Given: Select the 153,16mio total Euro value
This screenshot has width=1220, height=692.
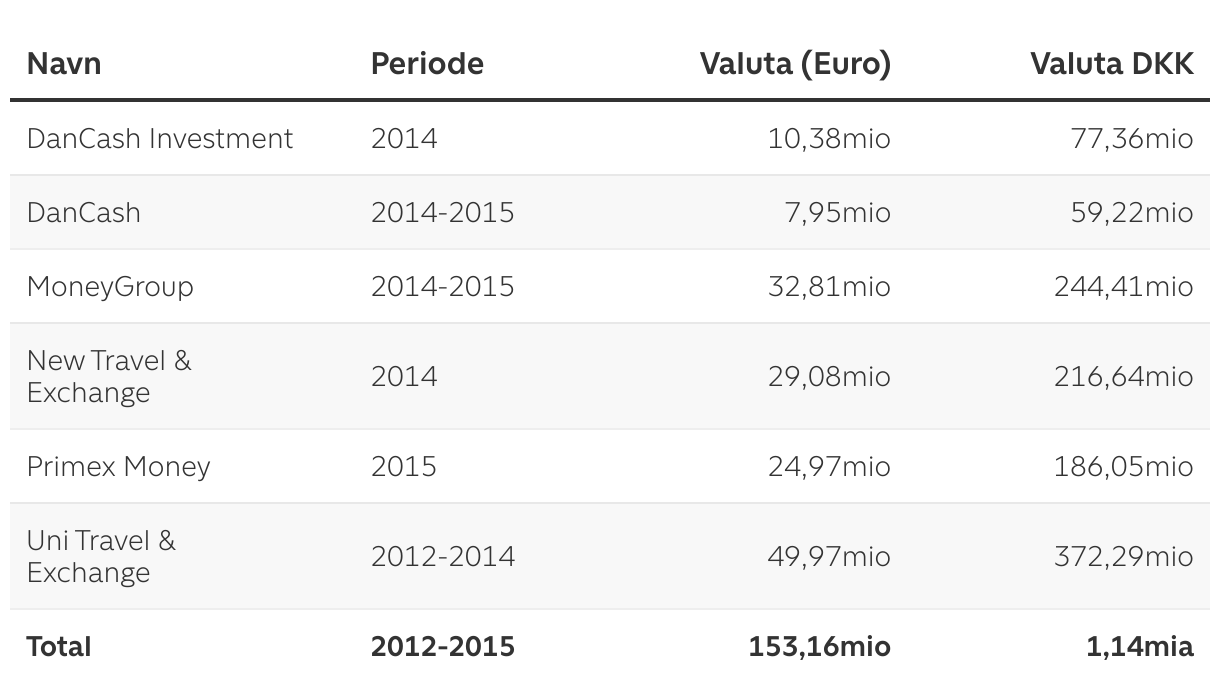Looking at the screenshot, I should [x=820, y=646].
